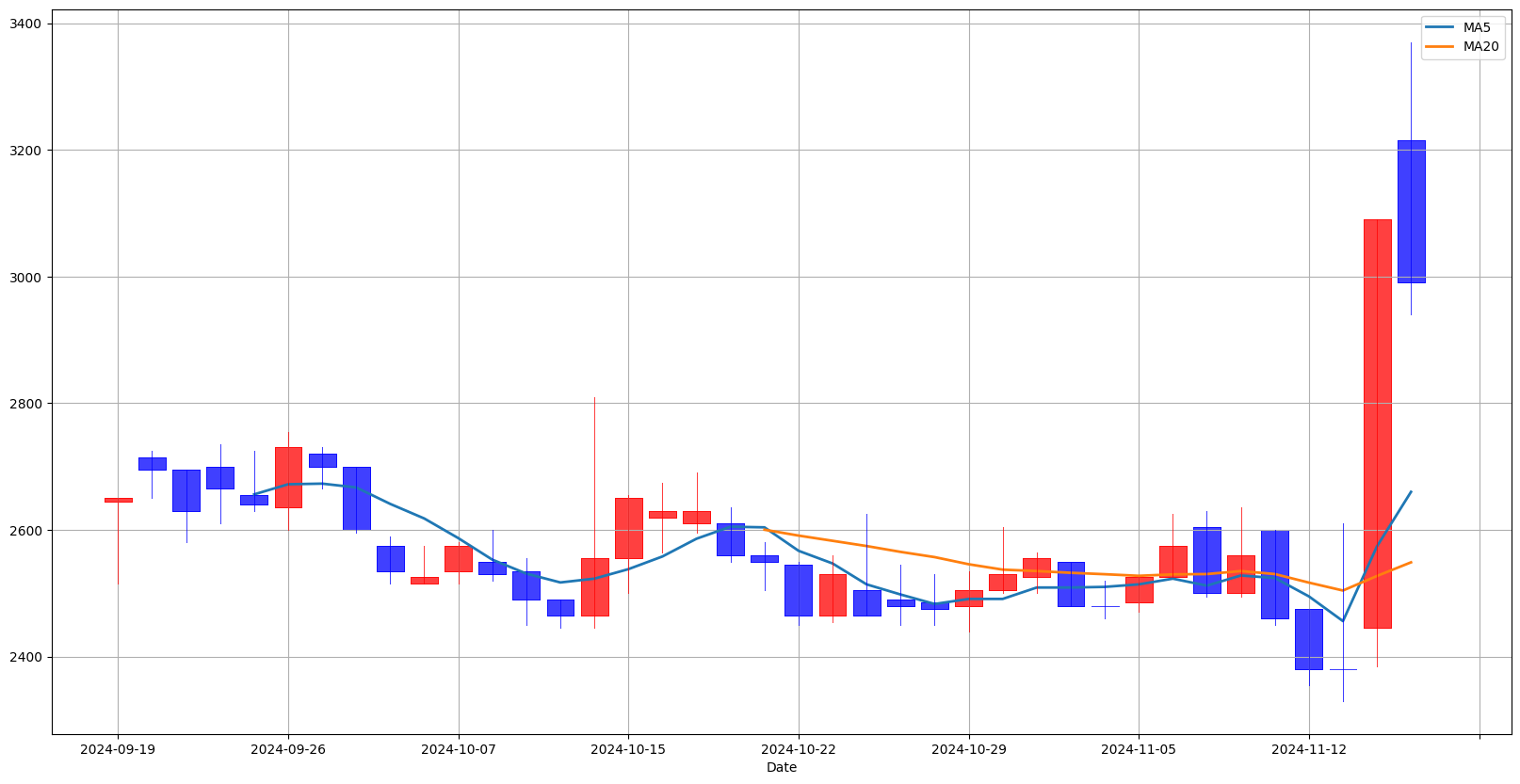Click the 2024-09-26 date tick label

point(288,749)
